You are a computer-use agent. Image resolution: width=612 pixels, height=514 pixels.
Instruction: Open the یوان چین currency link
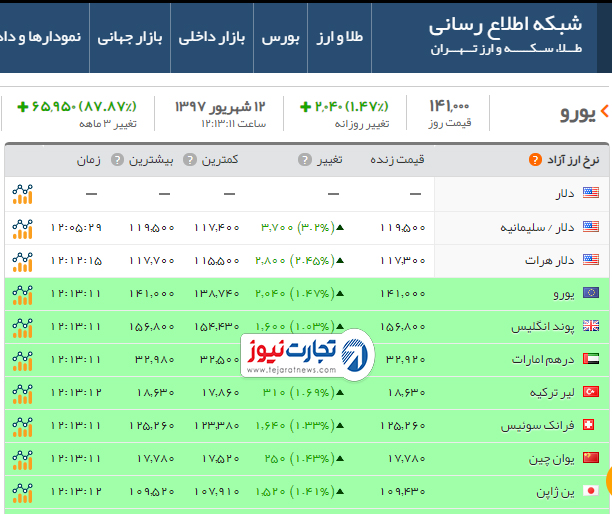(x=552, y=459)
